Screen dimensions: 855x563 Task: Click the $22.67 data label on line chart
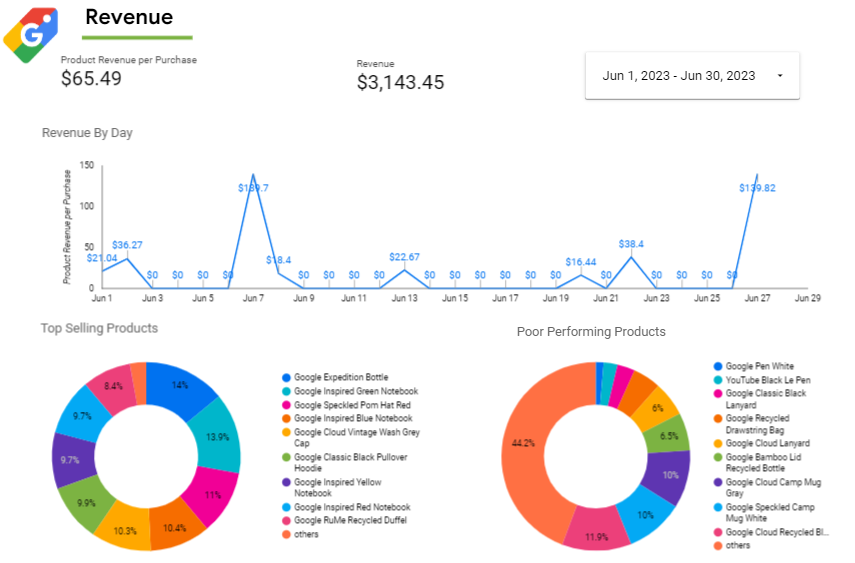click(x=404, y=257)
